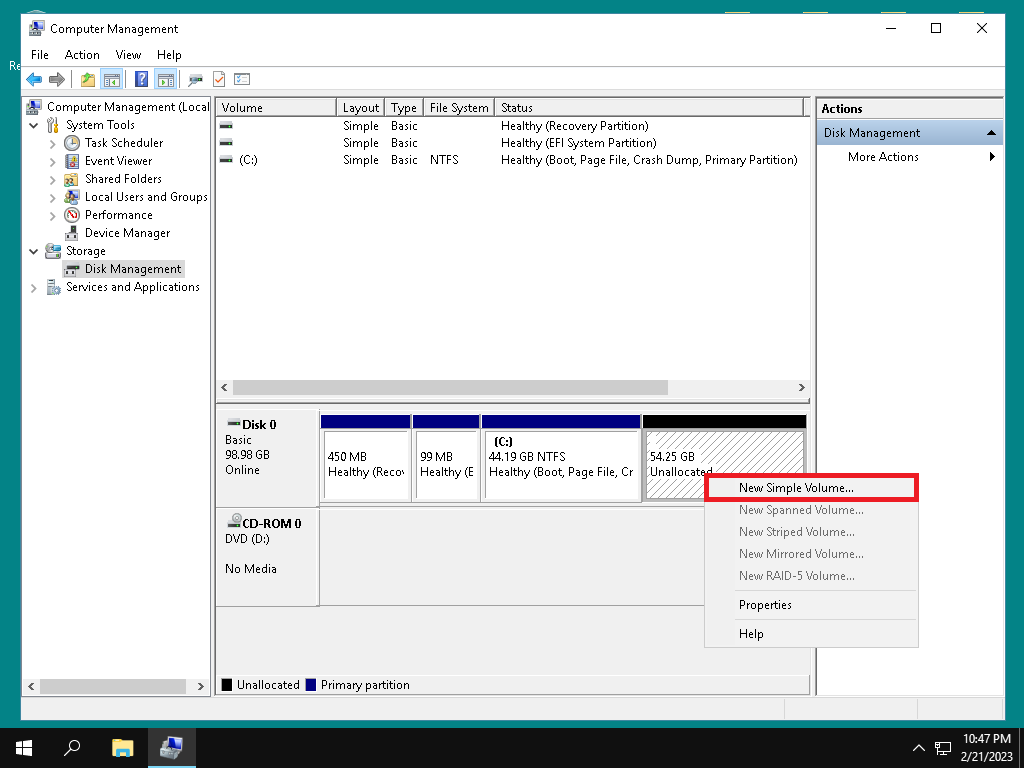Expand the Task Scheduler tree node
1024x768 pixels.
53,143
